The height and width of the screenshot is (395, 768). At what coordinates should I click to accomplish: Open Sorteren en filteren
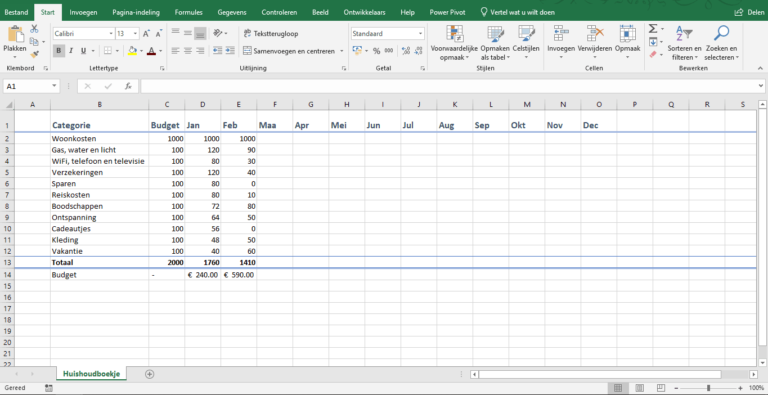684,43
